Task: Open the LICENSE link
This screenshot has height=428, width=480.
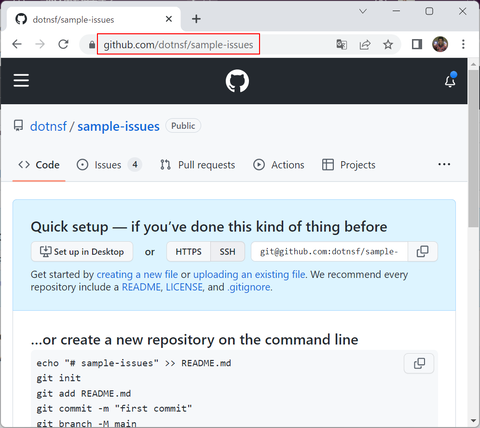Action: [184, 287]
